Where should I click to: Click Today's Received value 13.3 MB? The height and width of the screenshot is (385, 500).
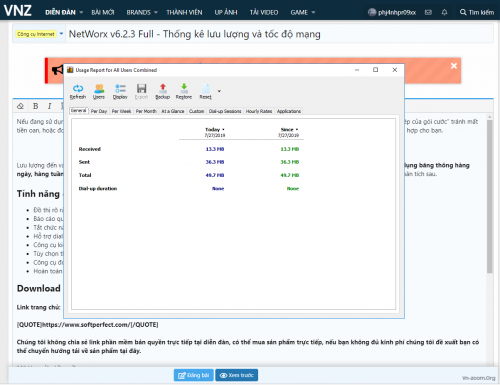coord(215,149)
